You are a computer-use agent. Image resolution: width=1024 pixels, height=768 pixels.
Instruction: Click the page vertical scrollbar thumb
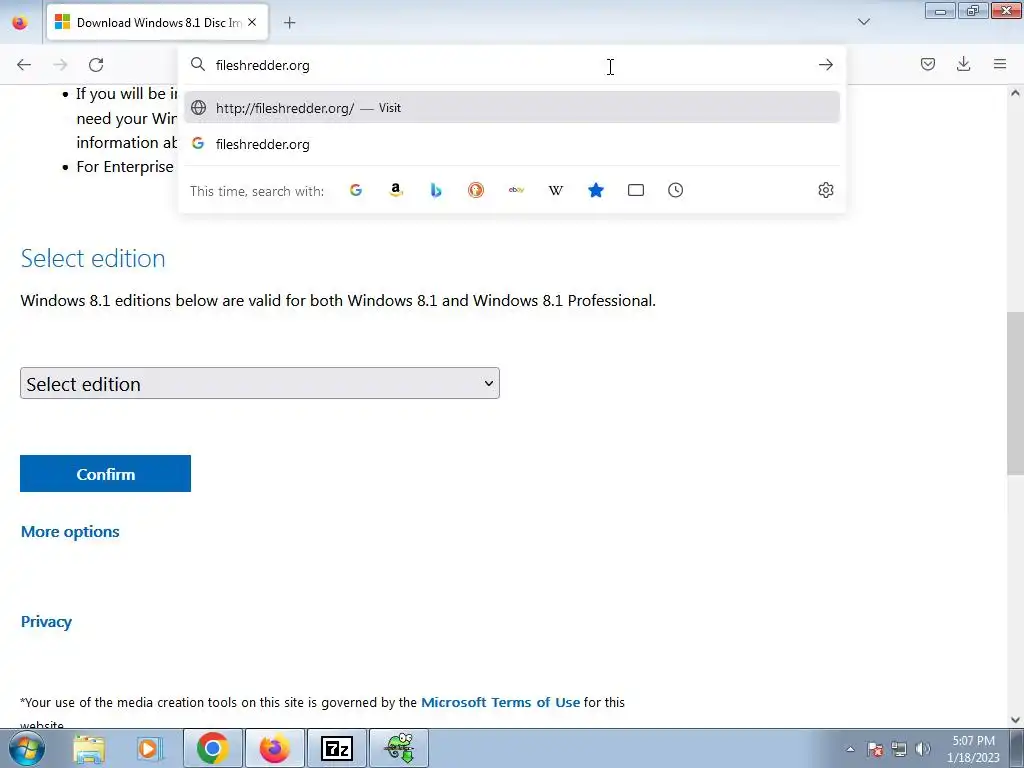pos(1015,394)
